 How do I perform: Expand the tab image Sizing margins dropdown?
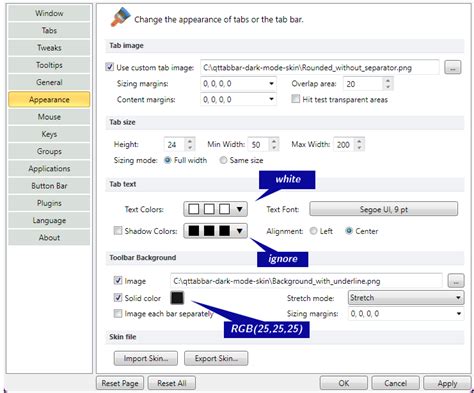[x=272, y=83]
